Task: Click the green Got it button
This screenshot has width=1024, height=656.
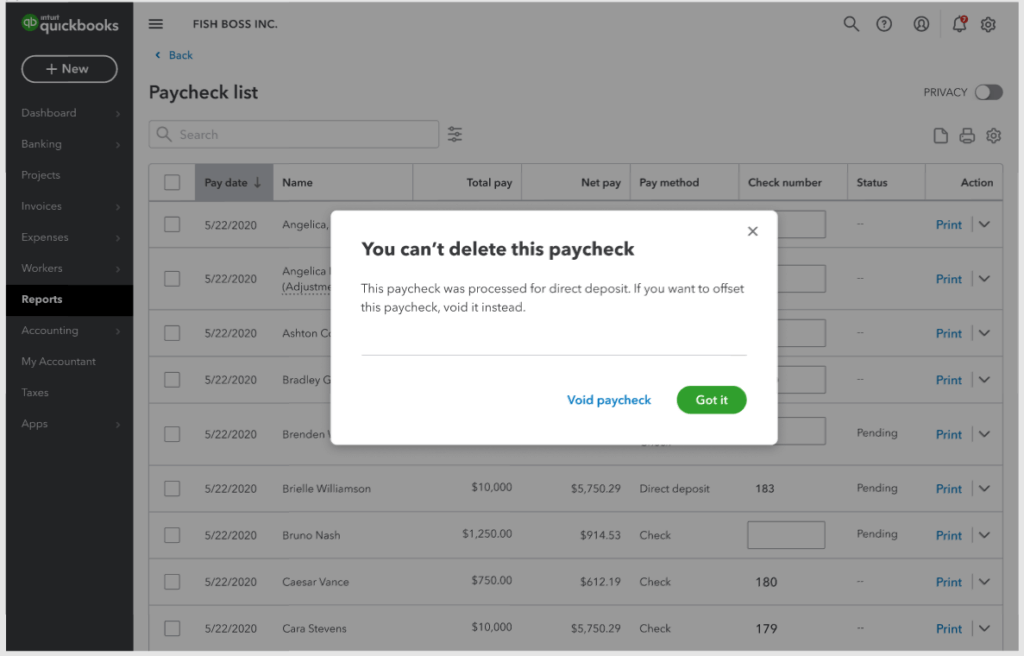Action: coord(711,400)
